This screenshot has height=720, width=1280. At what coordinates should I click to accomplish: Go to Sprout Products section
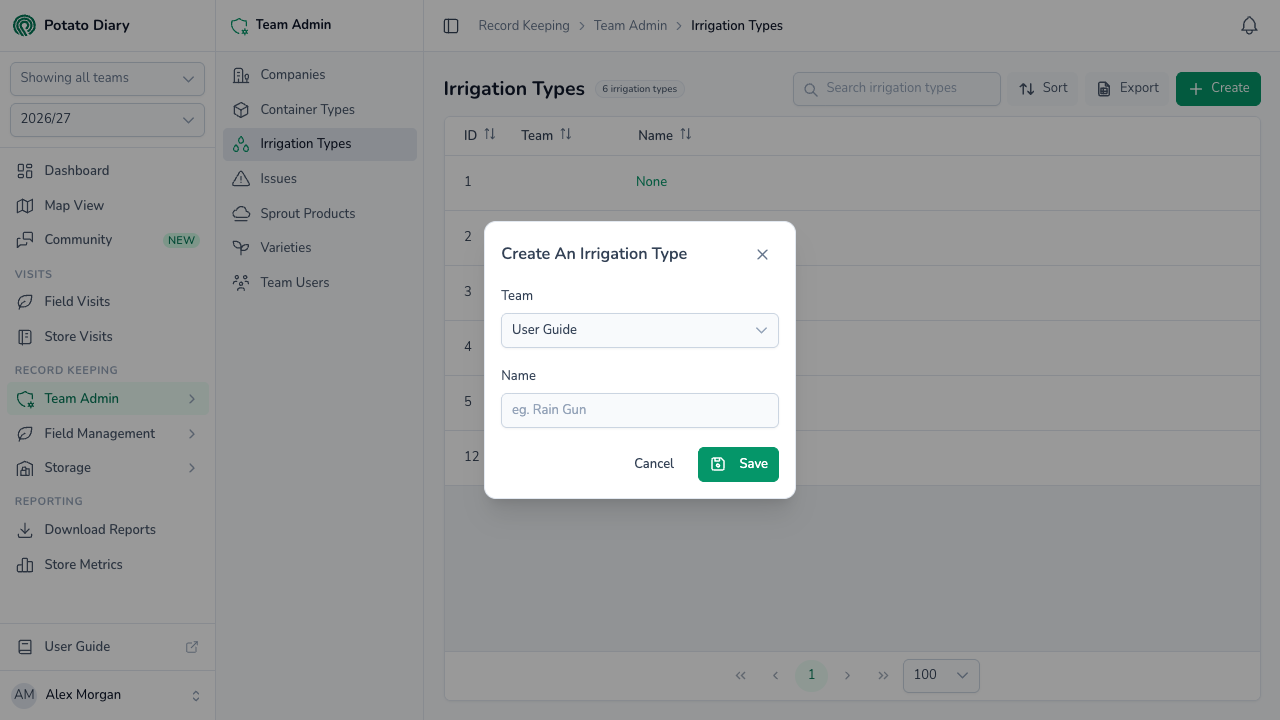[x=320, y=214]
